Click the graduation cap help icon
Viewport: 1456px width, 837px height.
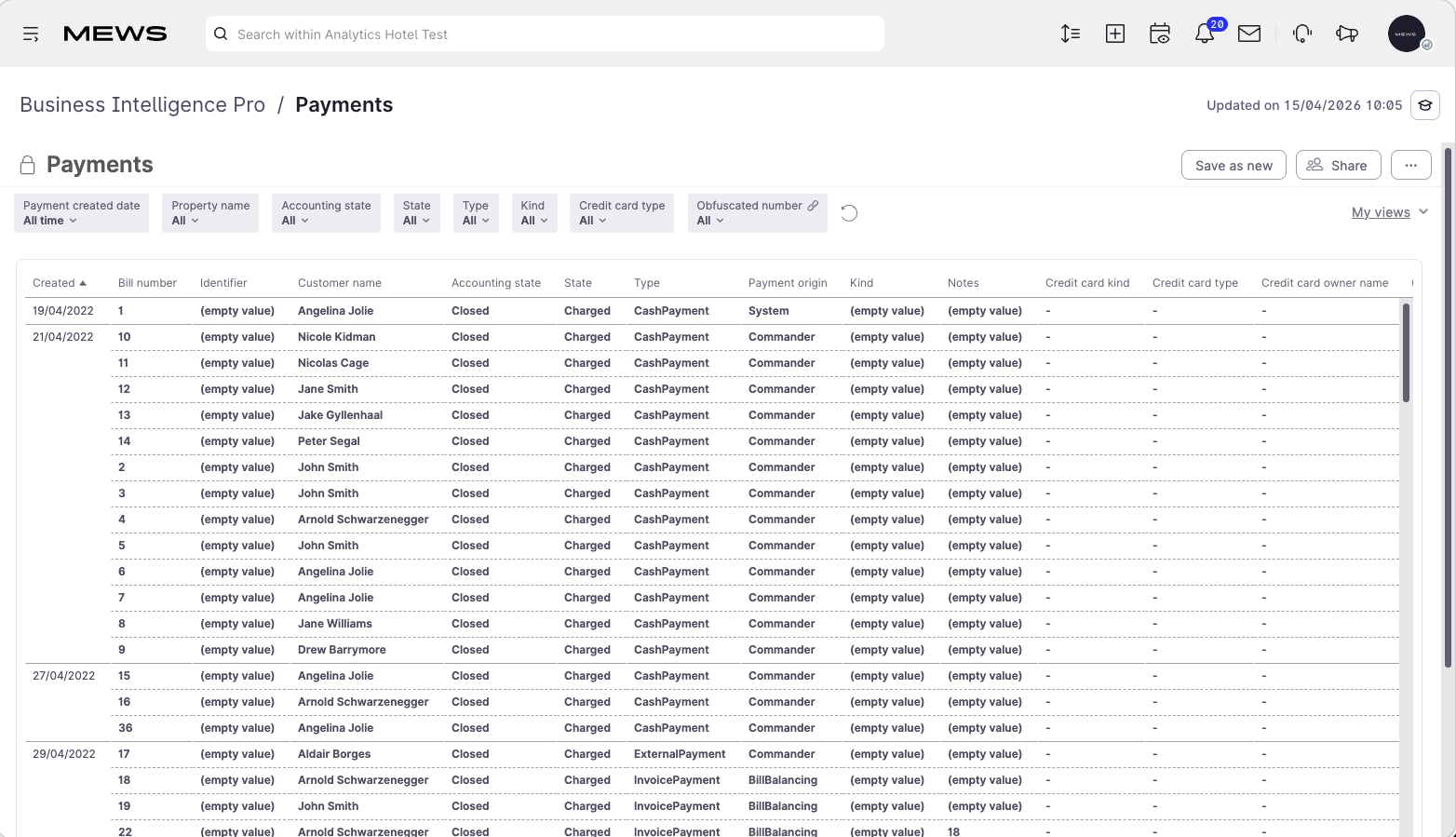click(1425, 105)
